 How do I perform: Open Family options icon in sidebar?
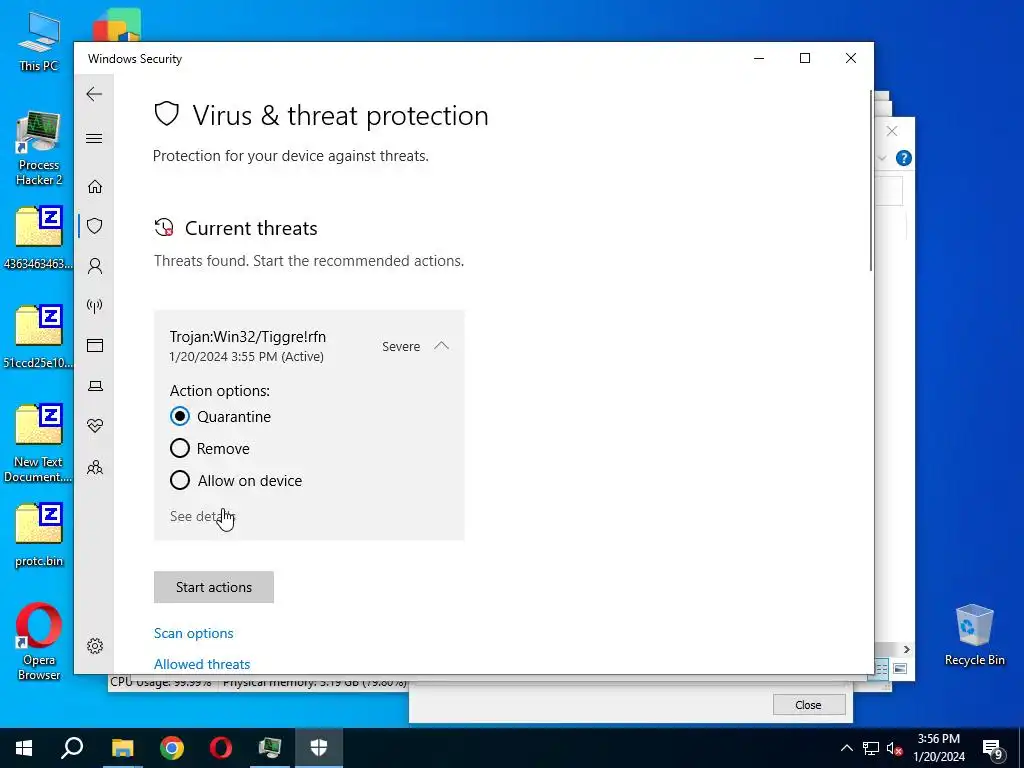pos(95,468)
